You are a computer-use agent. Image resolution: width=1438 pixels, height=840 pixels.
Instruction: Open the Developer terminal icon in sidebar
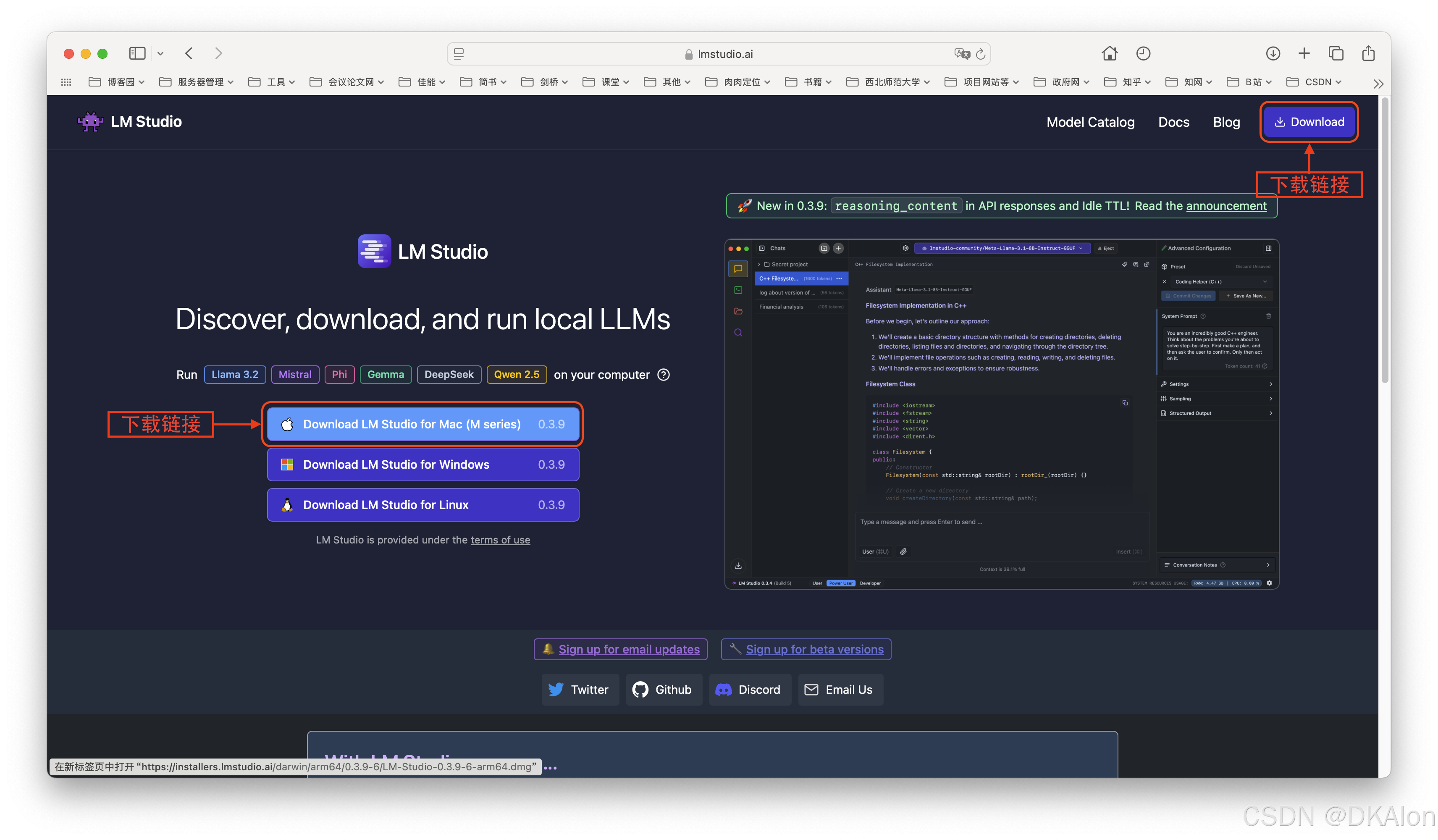(x=738, y=290)
